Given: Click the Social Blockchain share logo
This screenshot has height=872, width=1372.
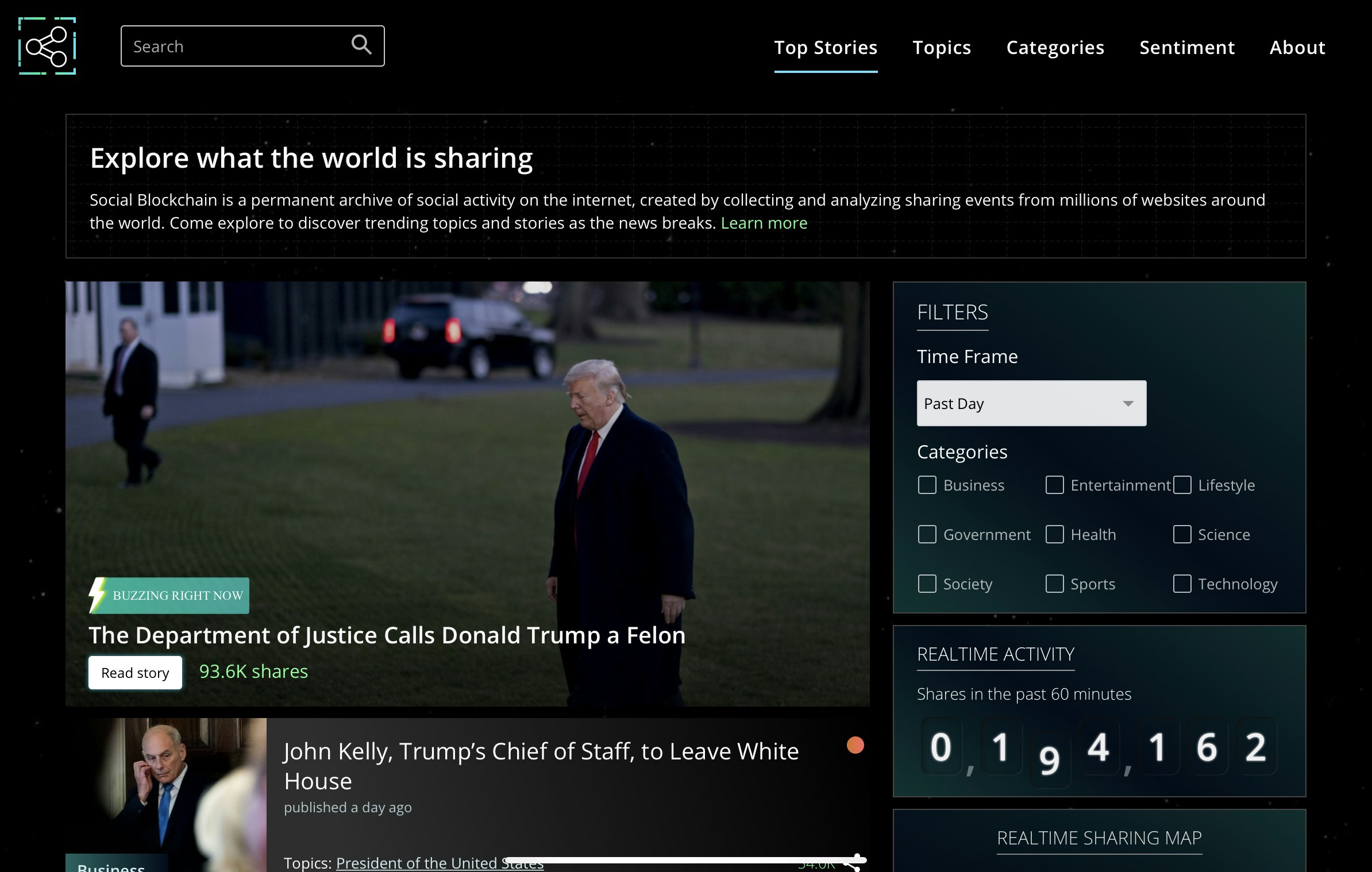Looking at the screenshot, I should click(47, 46).
